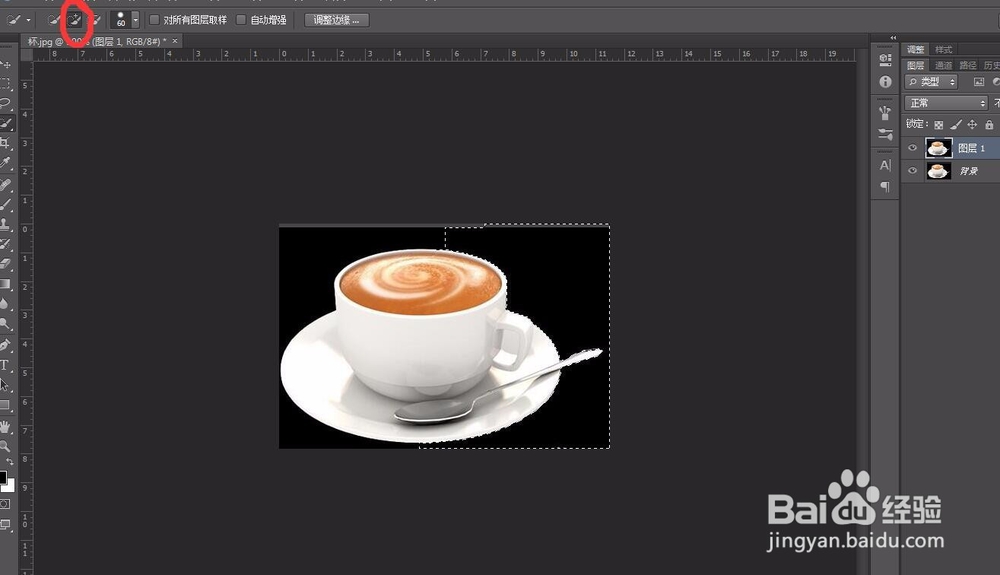This screenshot has width=1000, height=575.
Task: Click the brush size 60 preview
Action: pyautogui.click(x=121, y=20)
